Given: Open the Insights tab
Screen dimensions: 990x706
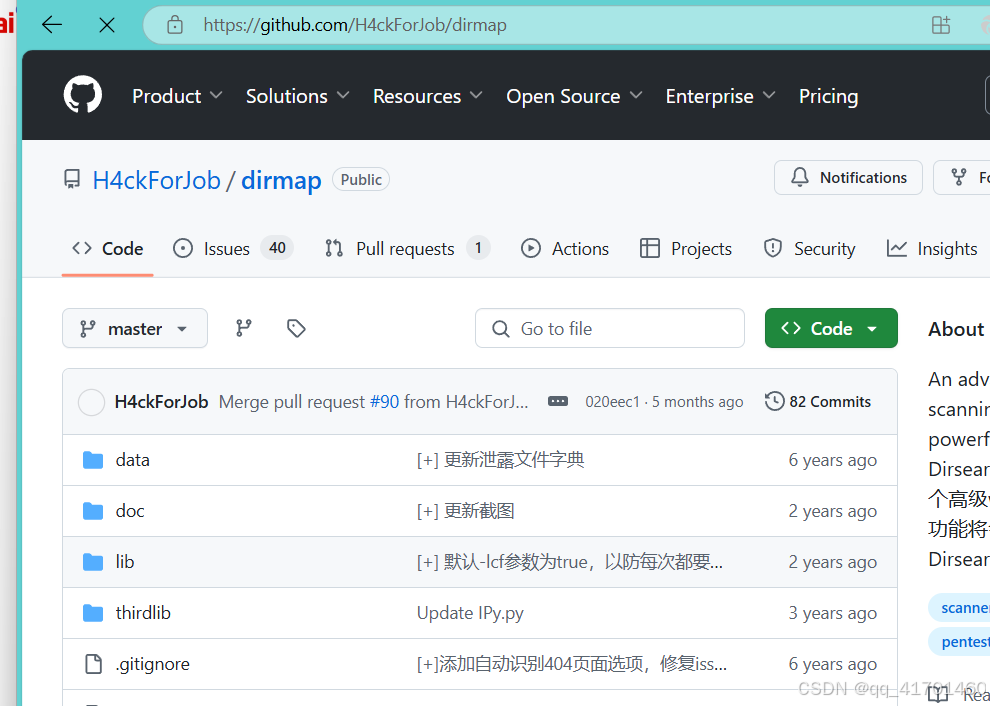Looking at the screenshot, I should coord(932,249).
